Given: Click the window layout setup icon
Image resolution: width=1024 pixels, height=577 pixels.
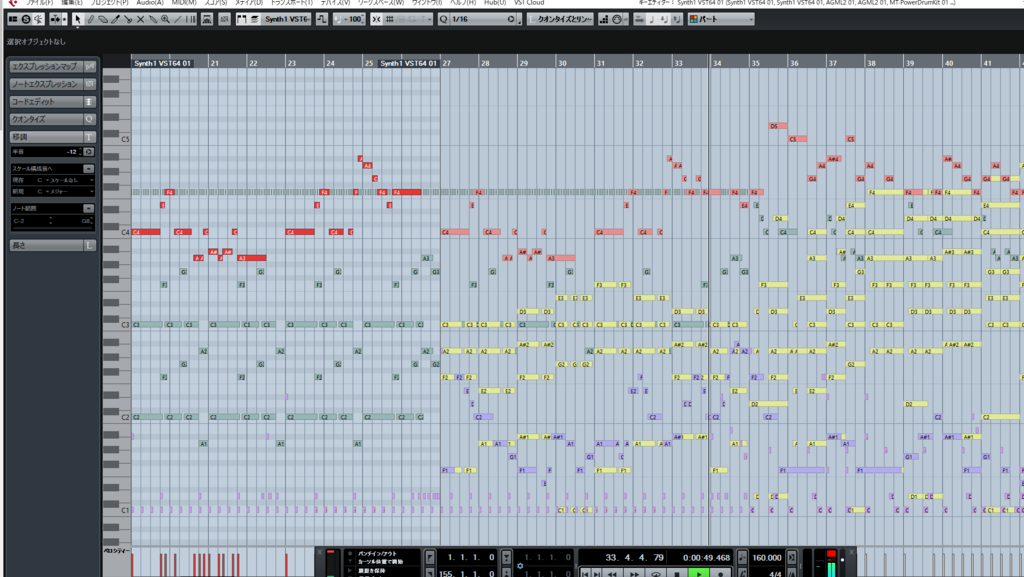Looking at the screenshot, I should pos(12,20).
